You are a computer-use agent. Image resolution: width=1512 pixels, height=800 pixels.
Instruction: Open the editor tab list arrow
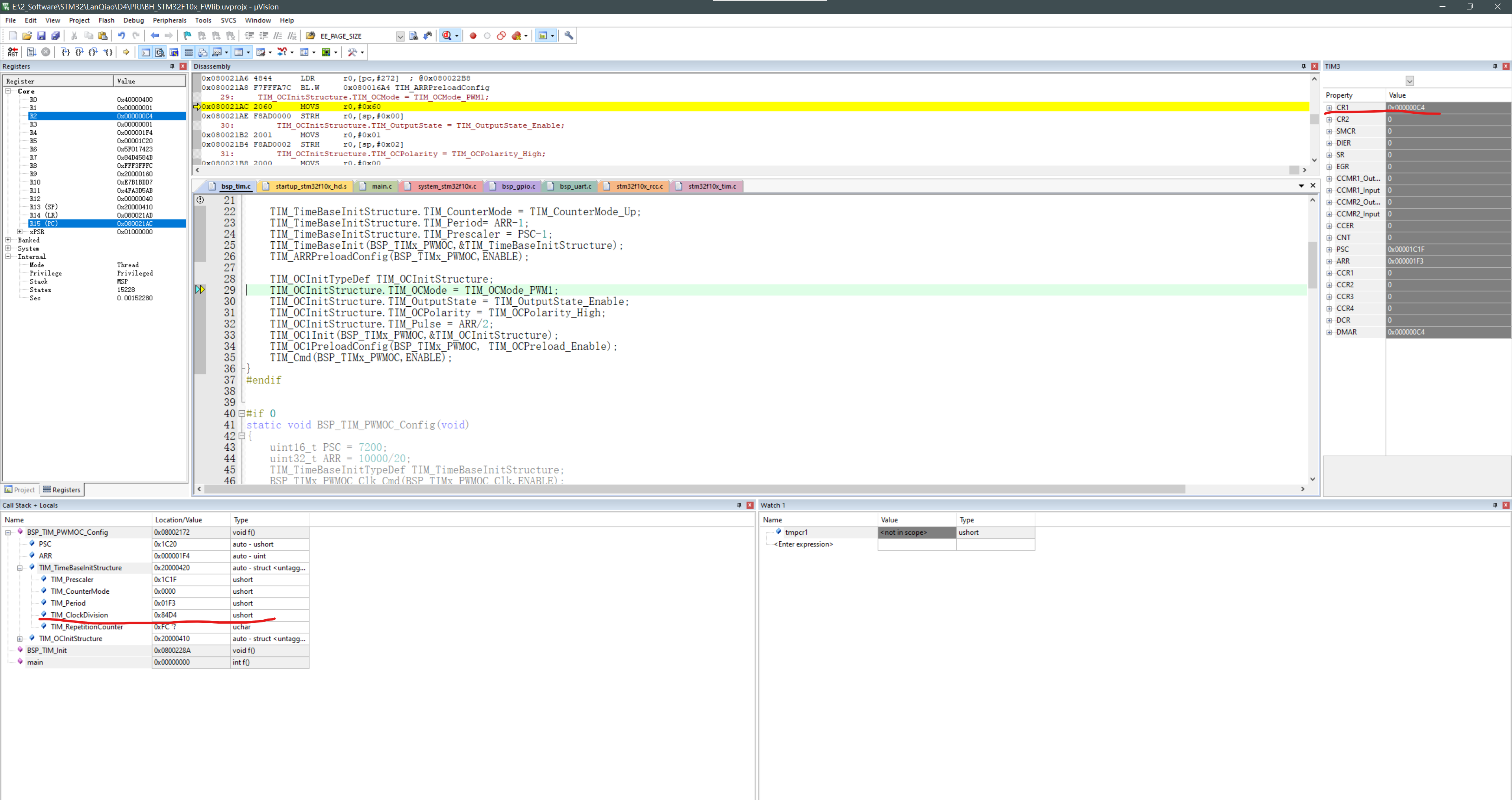1301,185
